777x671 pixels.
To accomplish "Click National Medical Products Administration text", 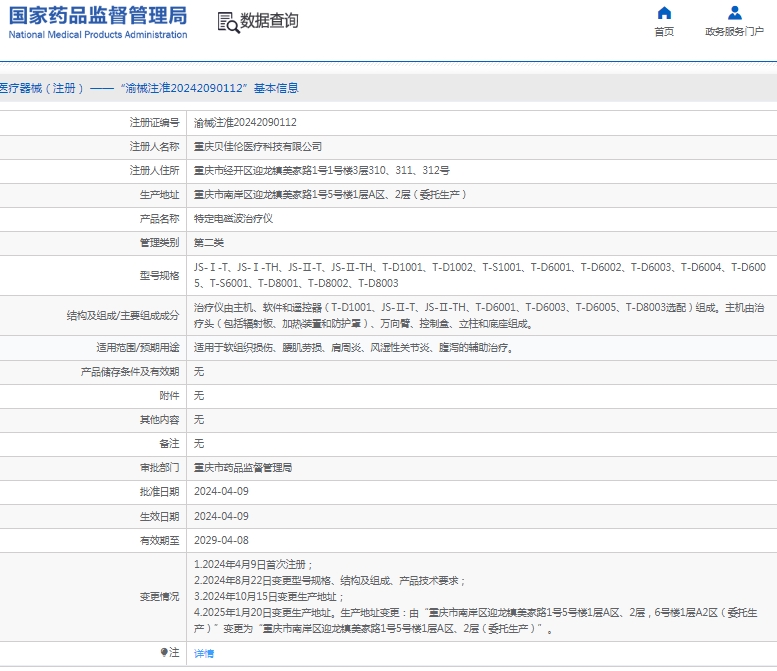I will pyautogui.click(x=98, y=35).
